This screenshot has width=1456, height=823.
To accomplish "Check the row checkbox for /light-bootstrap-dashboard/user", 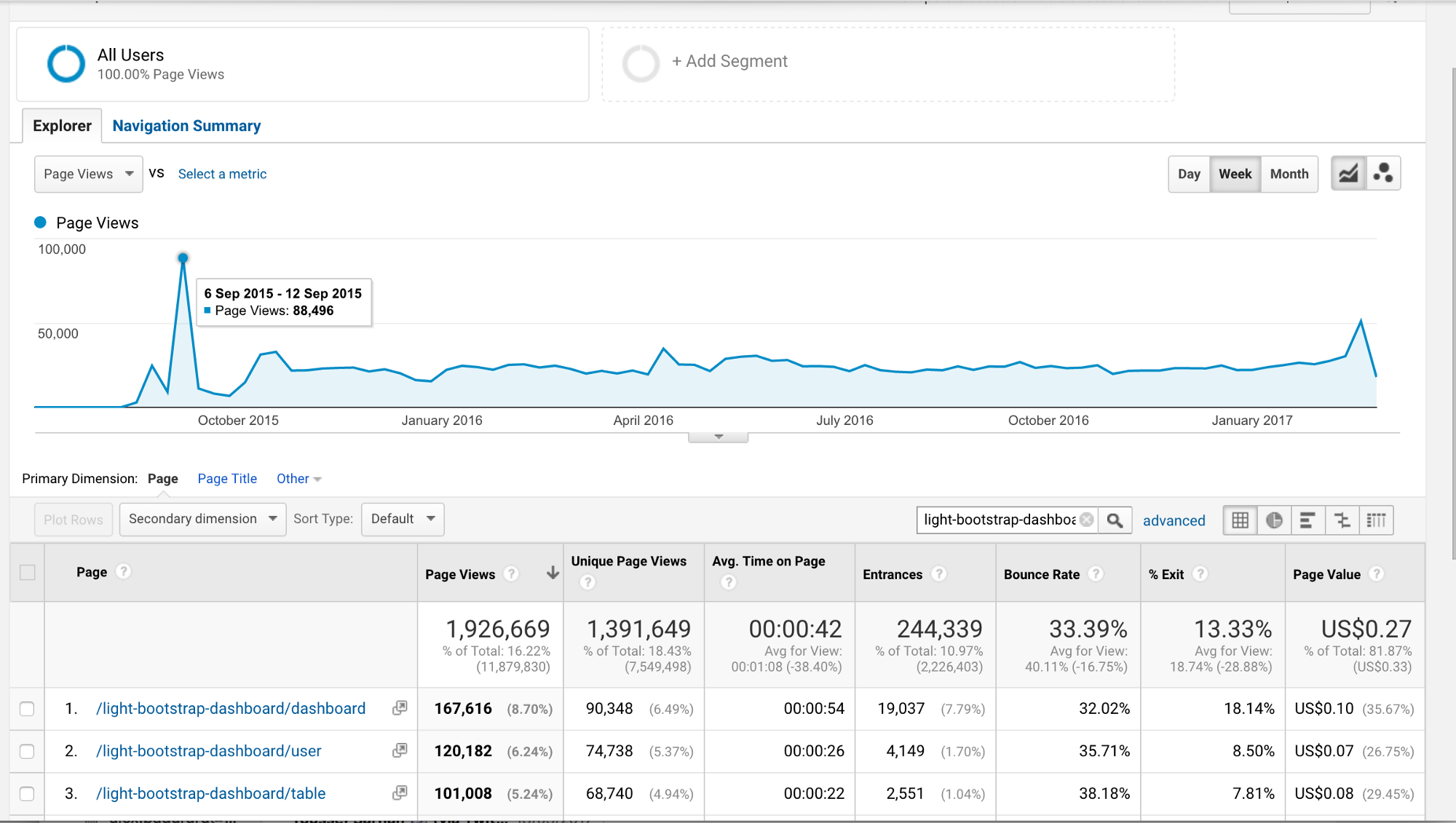I will point(27,751).
